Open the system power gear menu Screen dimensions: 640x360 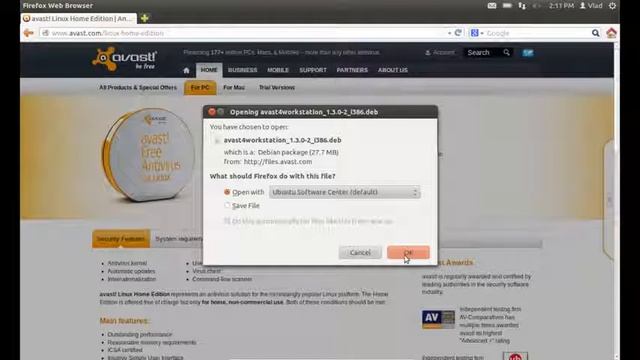pos(612,6)
